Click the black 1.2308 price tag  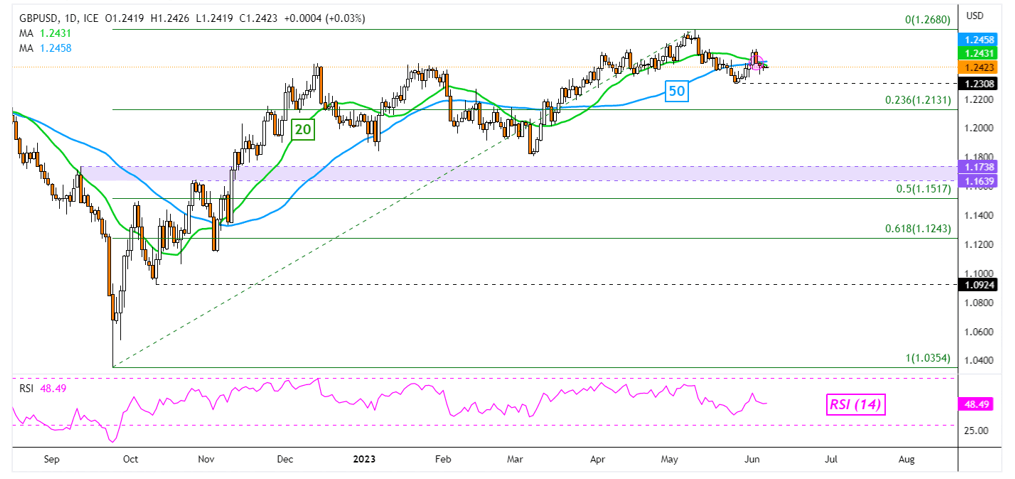979,84
